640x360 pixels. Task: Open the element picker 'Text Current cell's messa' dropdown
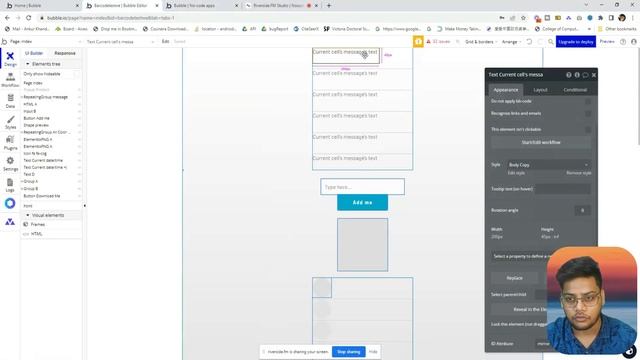(x=120, y=42)
